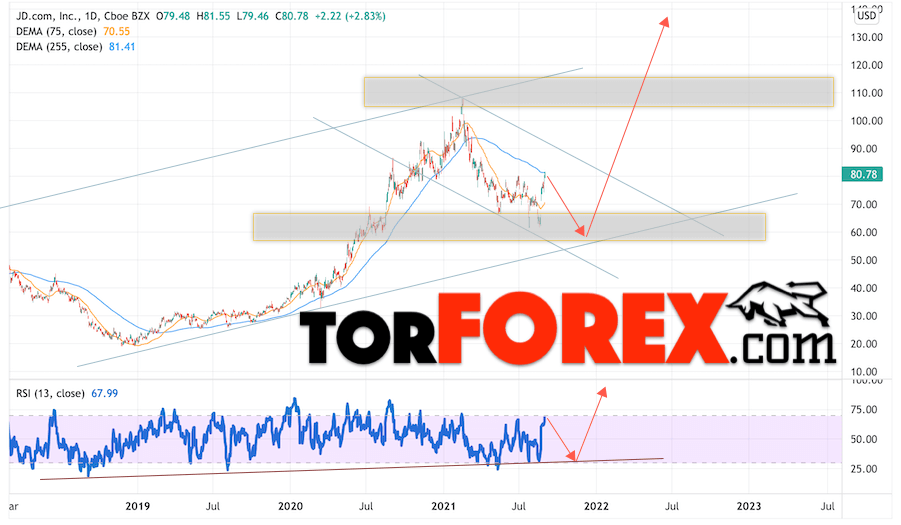Click the closing price value C80.78
This screenshot has height=525, width=901.
click(292, 16)
